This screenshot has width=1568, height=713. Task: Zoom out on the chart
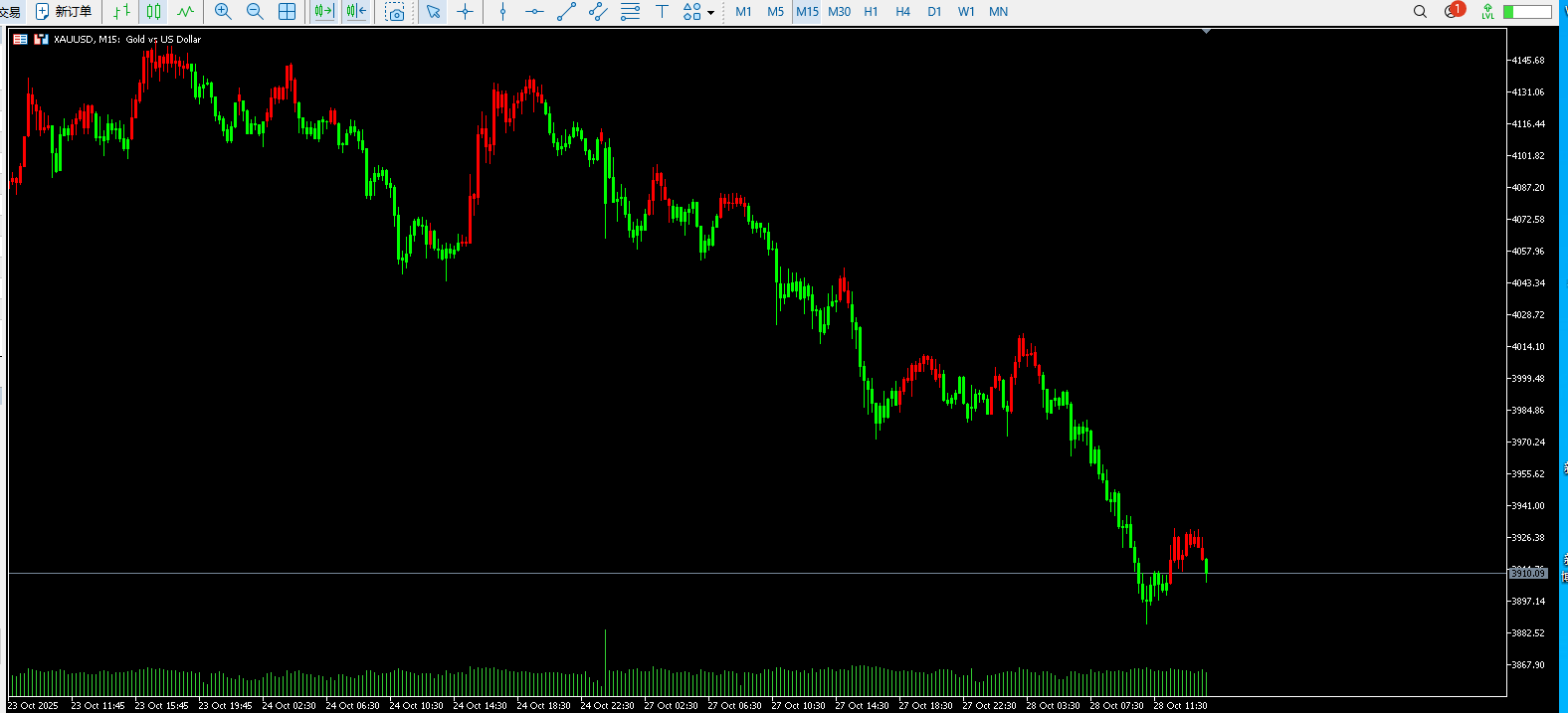pos(255,12)
